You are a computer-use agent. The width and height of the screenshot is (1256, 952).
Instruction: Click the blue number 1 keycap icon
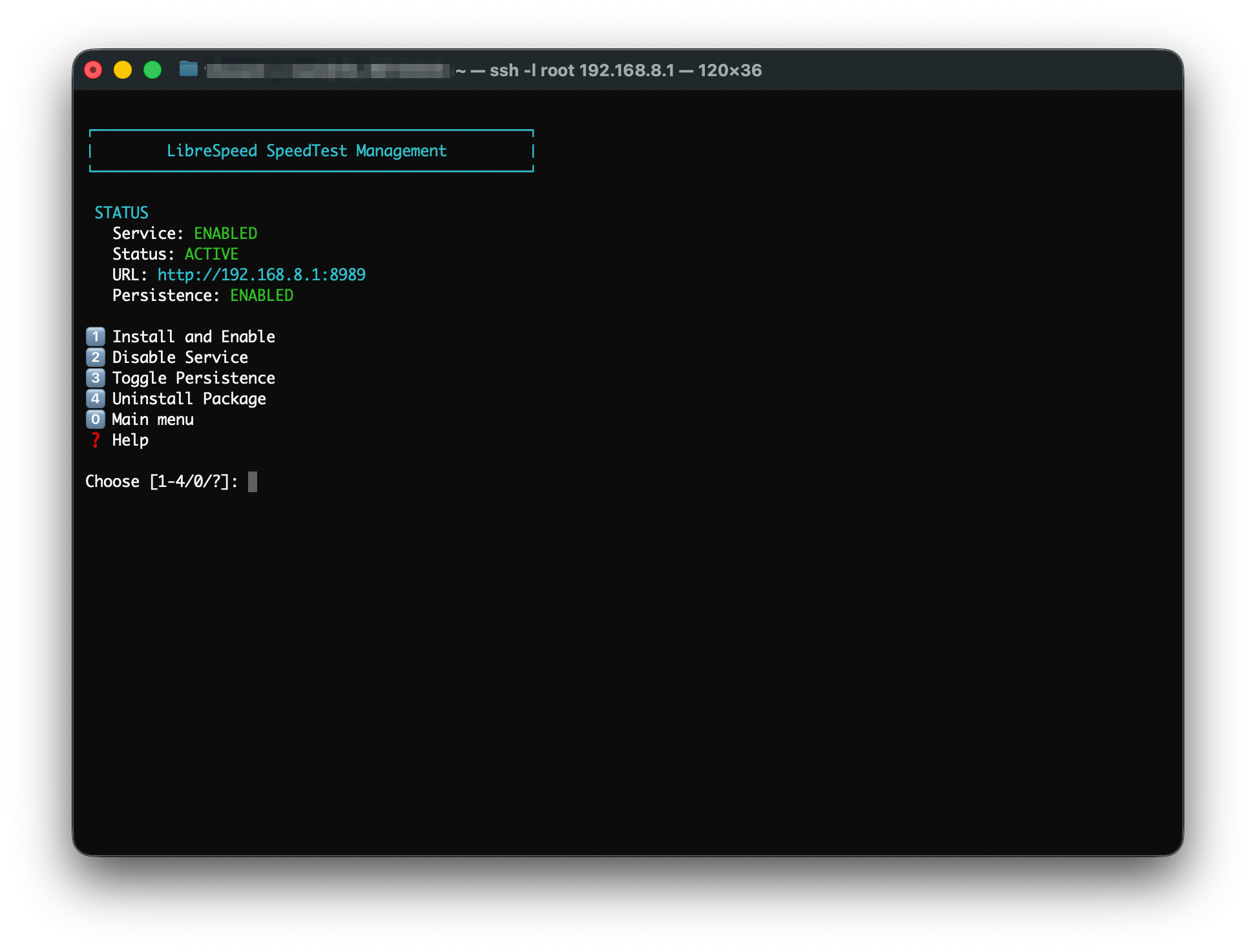point(96,336)
